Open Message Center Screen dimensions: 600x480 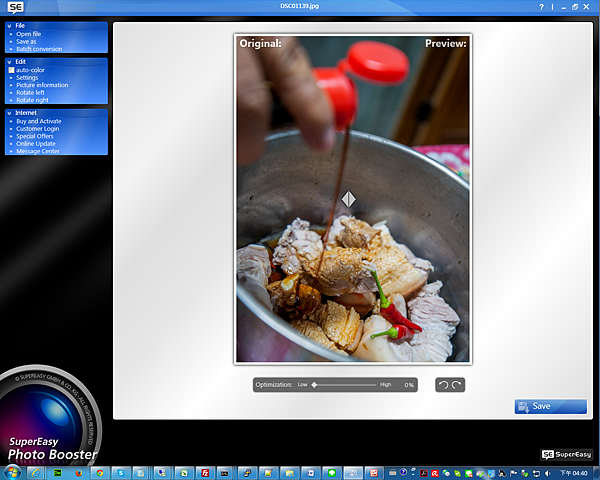pos(38,151)
